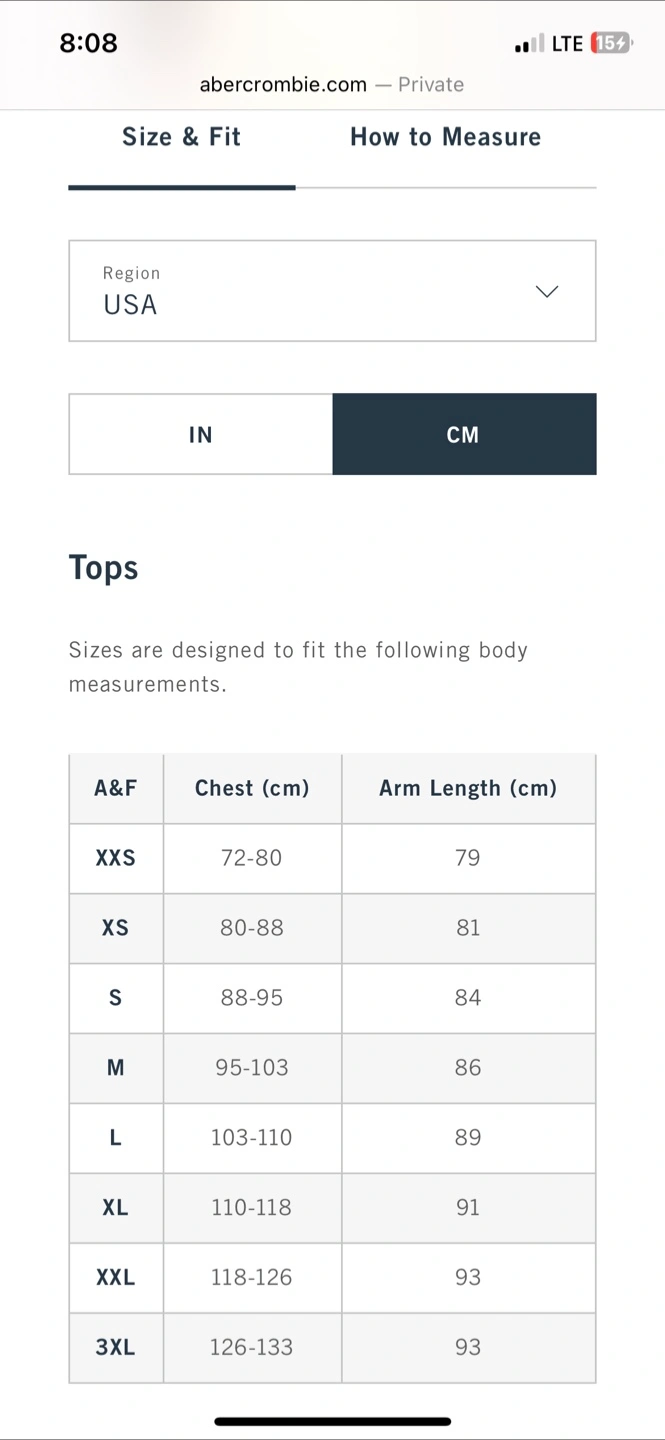Tap the battery charging indicator in status bar

click(x=611, y=43)
